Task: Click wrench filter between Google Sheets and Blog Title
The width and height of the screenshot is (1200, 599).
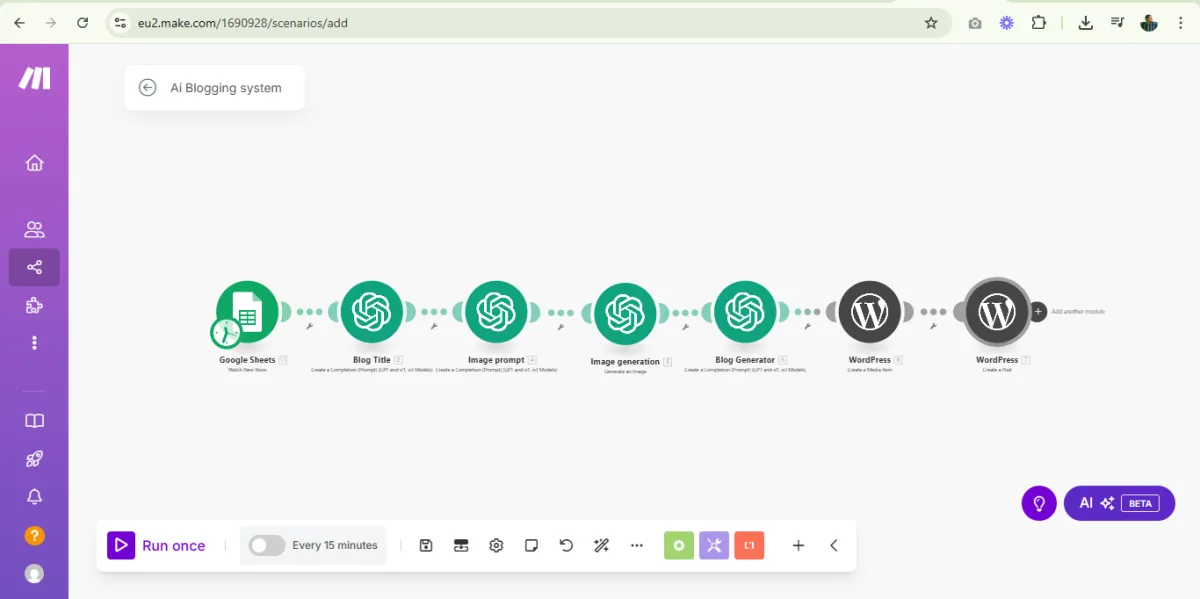Action: (x=310, y=326)
